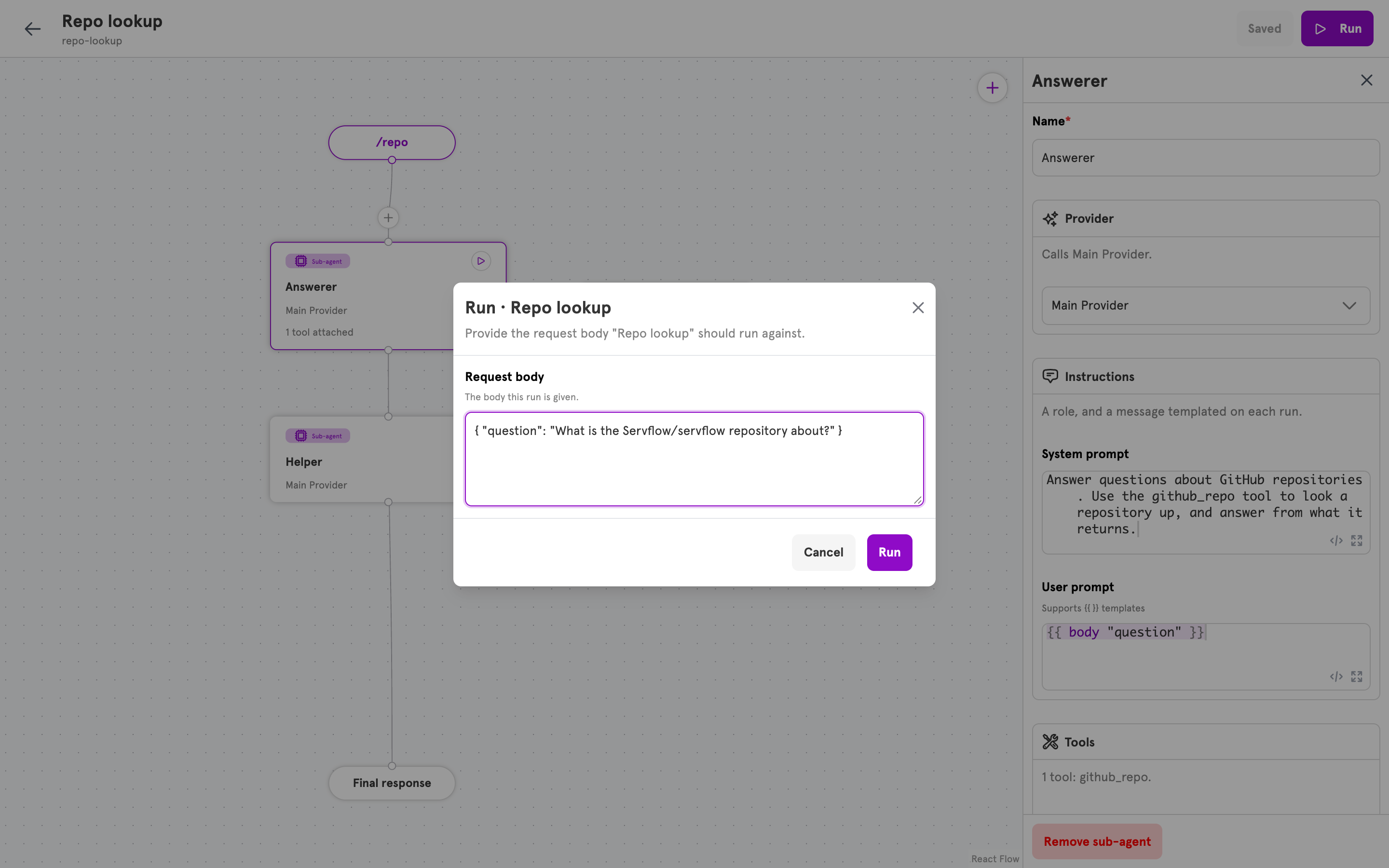Click into the User prompt editor
This screenshot has height=868, width=1389.
pos(1205,656)
